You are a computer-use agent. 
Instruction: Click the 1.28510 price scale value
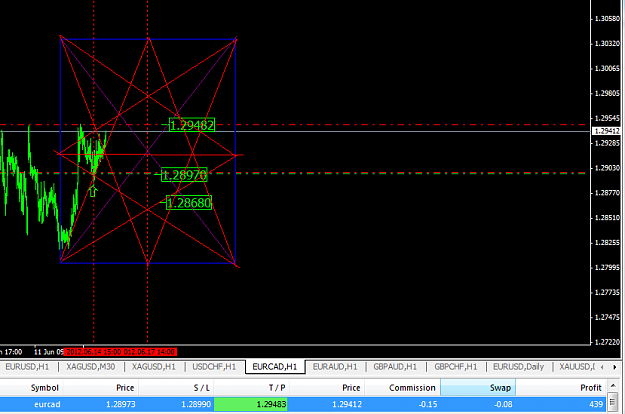pyautogui.click(x=607, y=218)
